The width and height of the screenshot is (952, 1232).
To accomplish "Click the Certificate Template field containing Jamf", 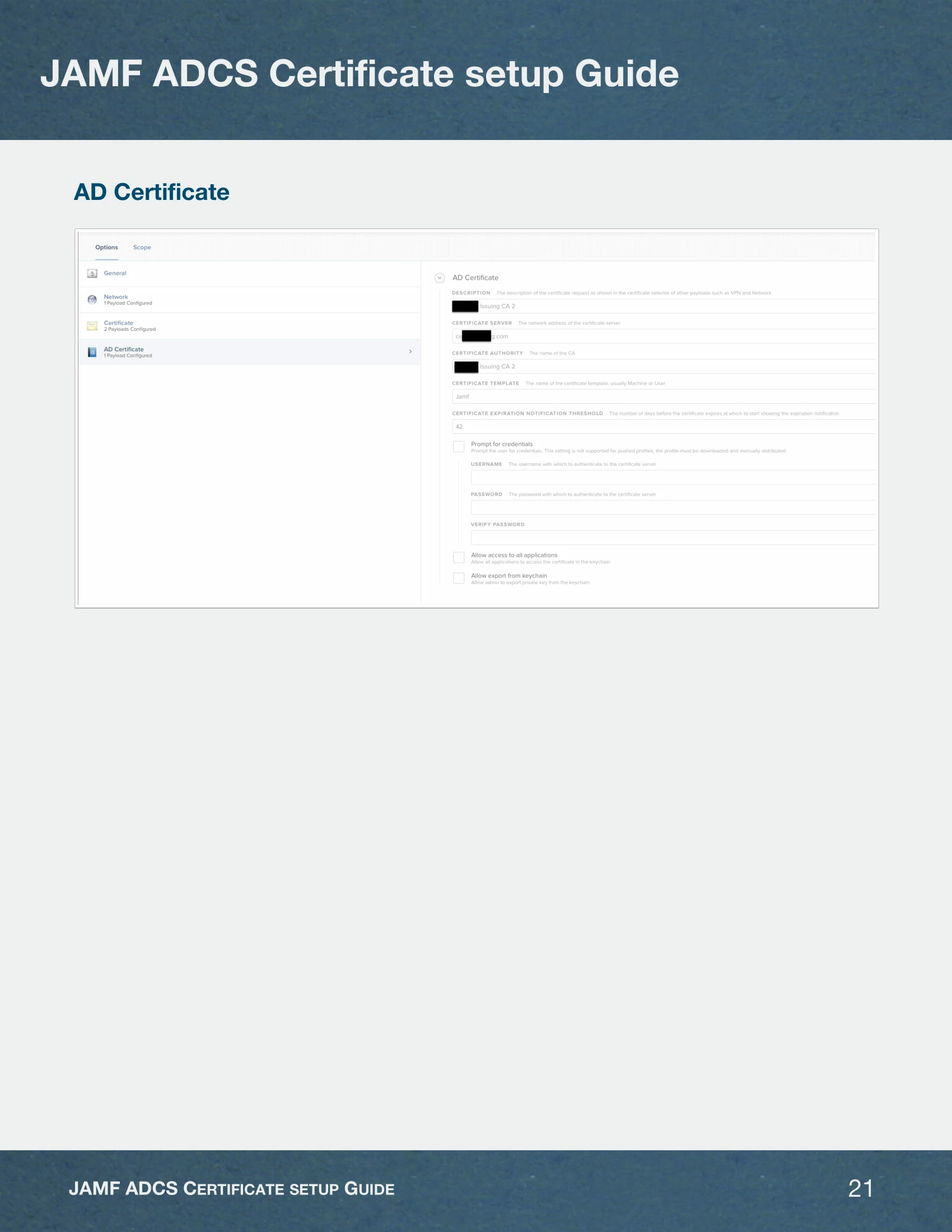I will tap(664, 396).
